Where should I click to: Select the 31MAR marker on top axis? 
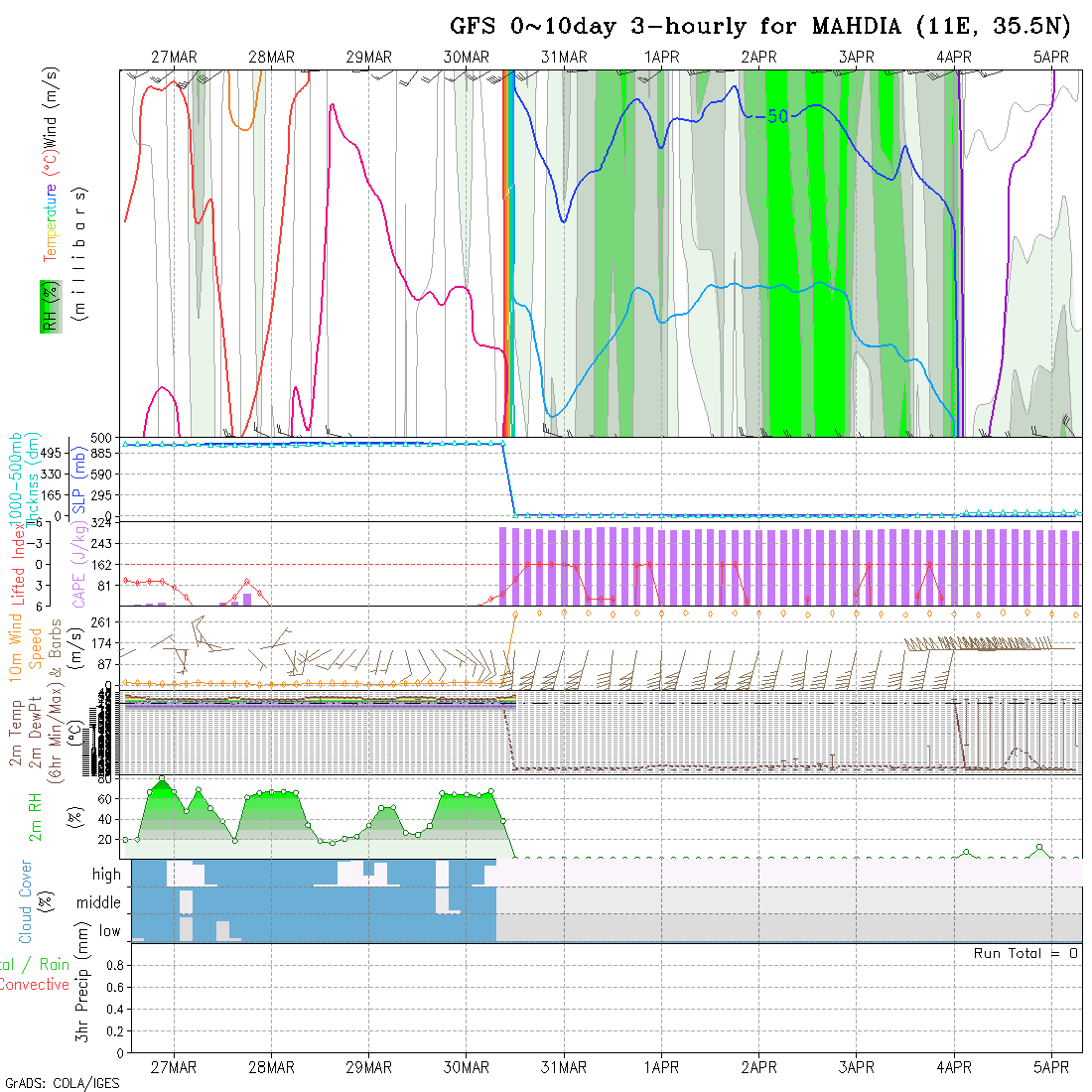[x=564, y=58]
